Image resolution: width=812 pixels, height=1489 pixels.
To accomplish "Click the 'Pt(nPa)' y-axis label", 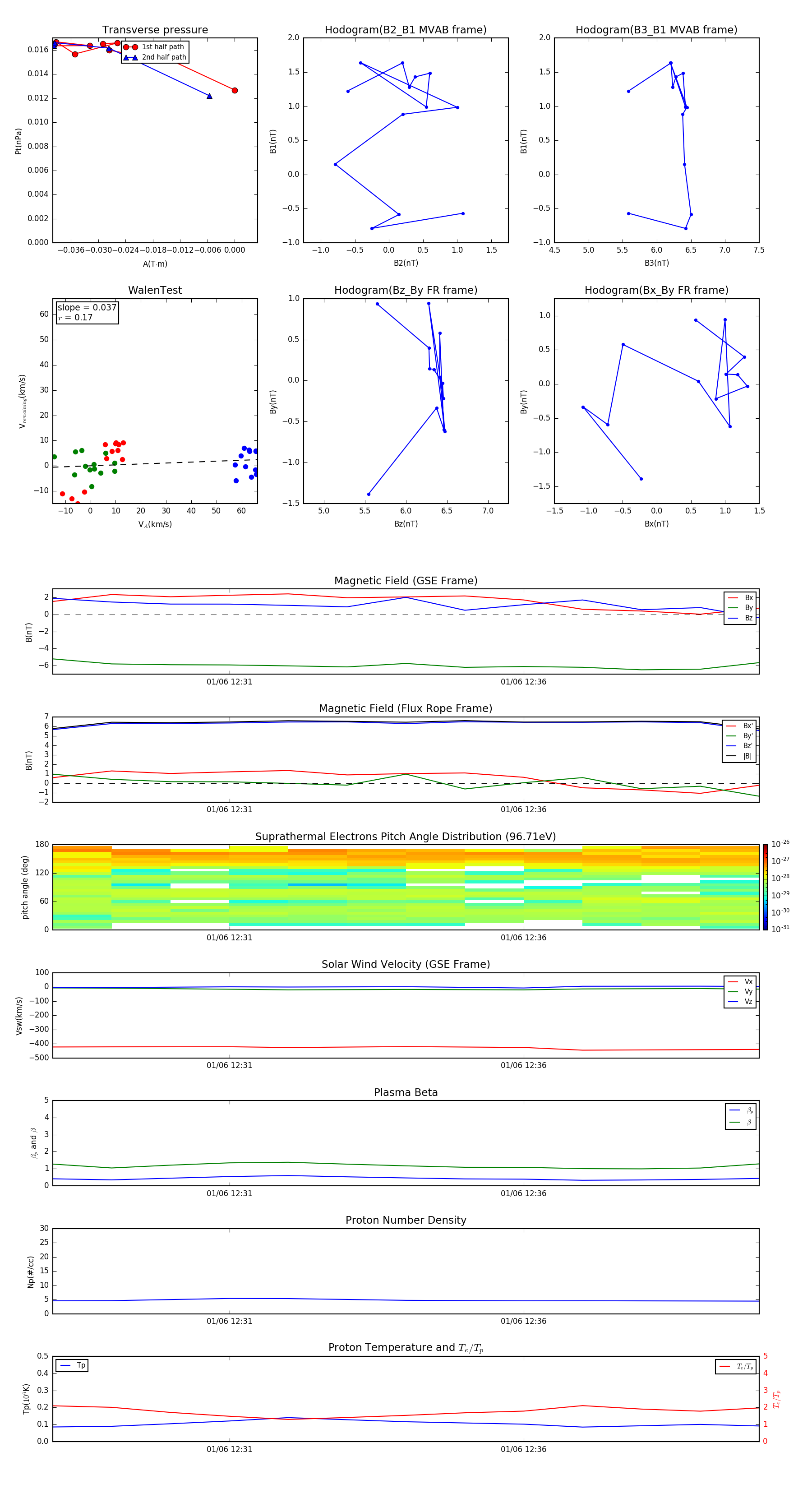I will point(18,141).
